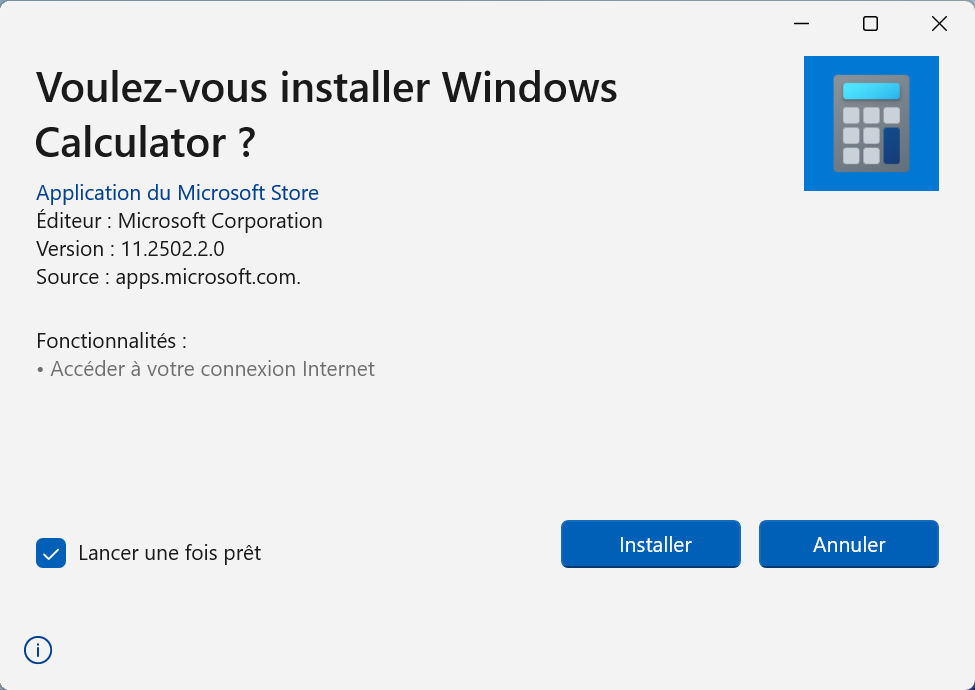Click the "Lancer une fois prêt" label text
Image resolution: width=975 pixels, height=690 pixels.
point(169,553)
